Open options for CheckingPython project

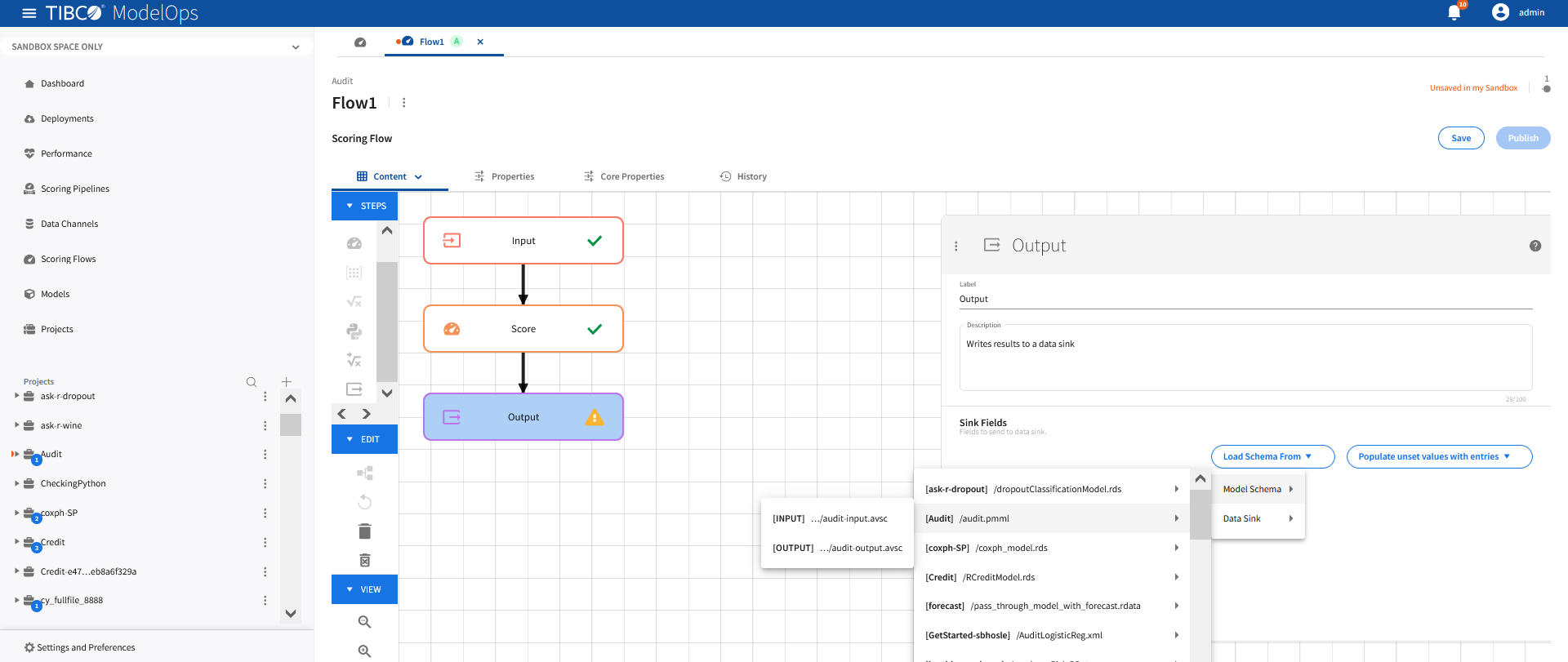(265, 484)
